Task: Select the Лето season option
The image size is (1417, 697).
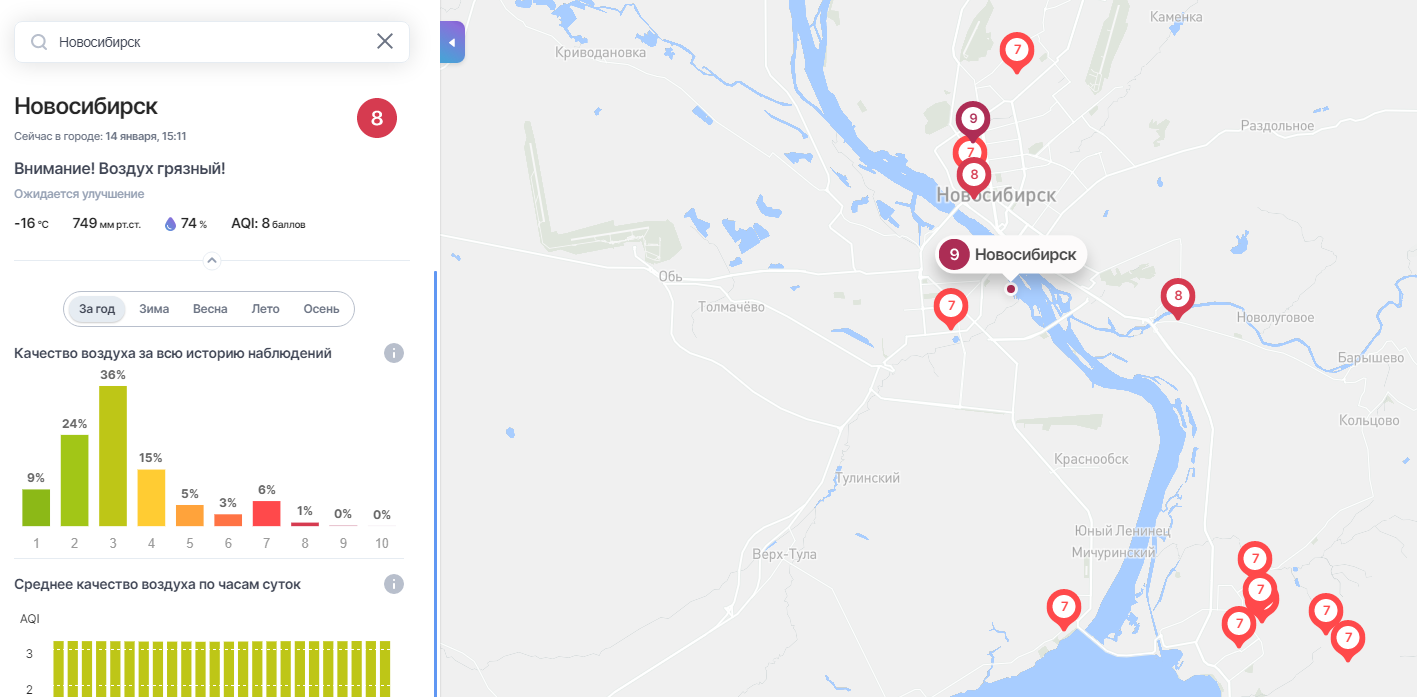Action: (x=265, y=309)
